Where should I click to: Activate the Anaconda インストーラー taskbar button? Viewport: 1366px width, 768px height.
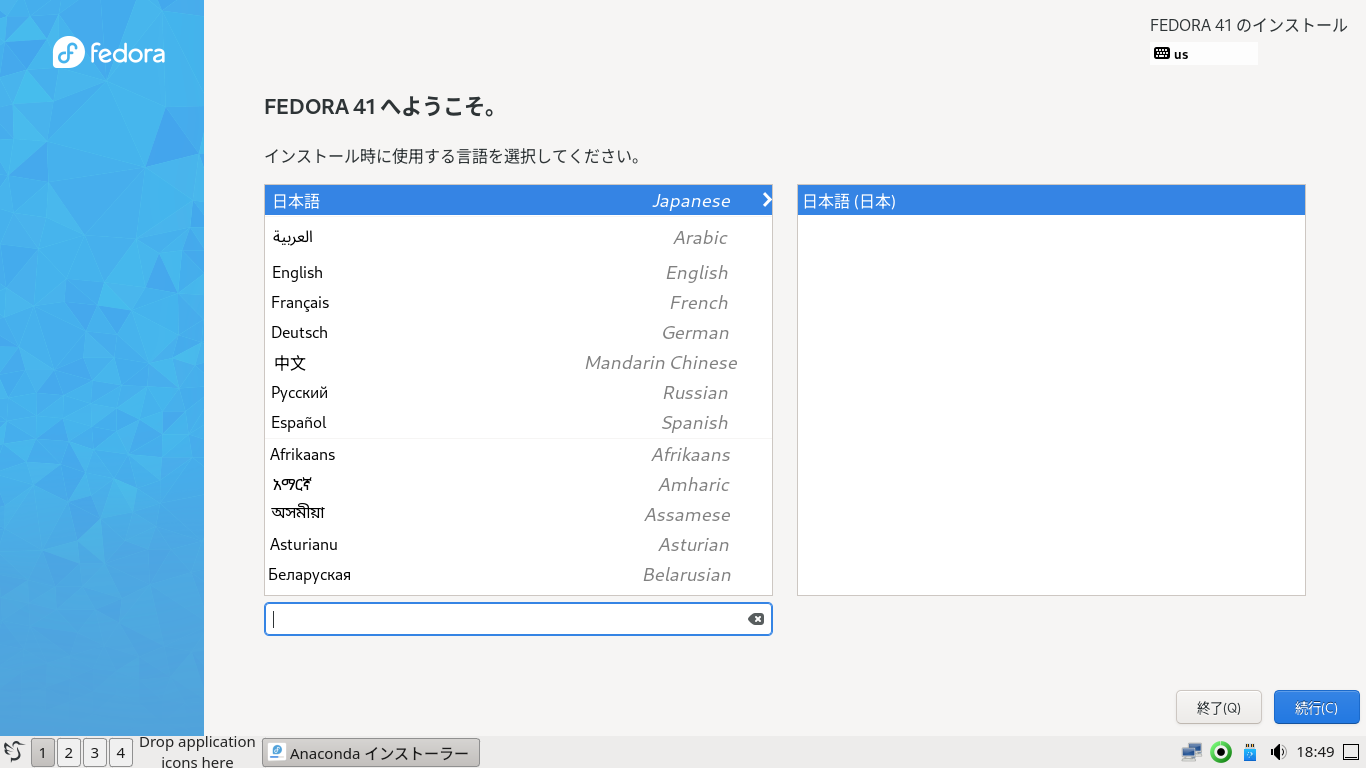coord(371,752)
